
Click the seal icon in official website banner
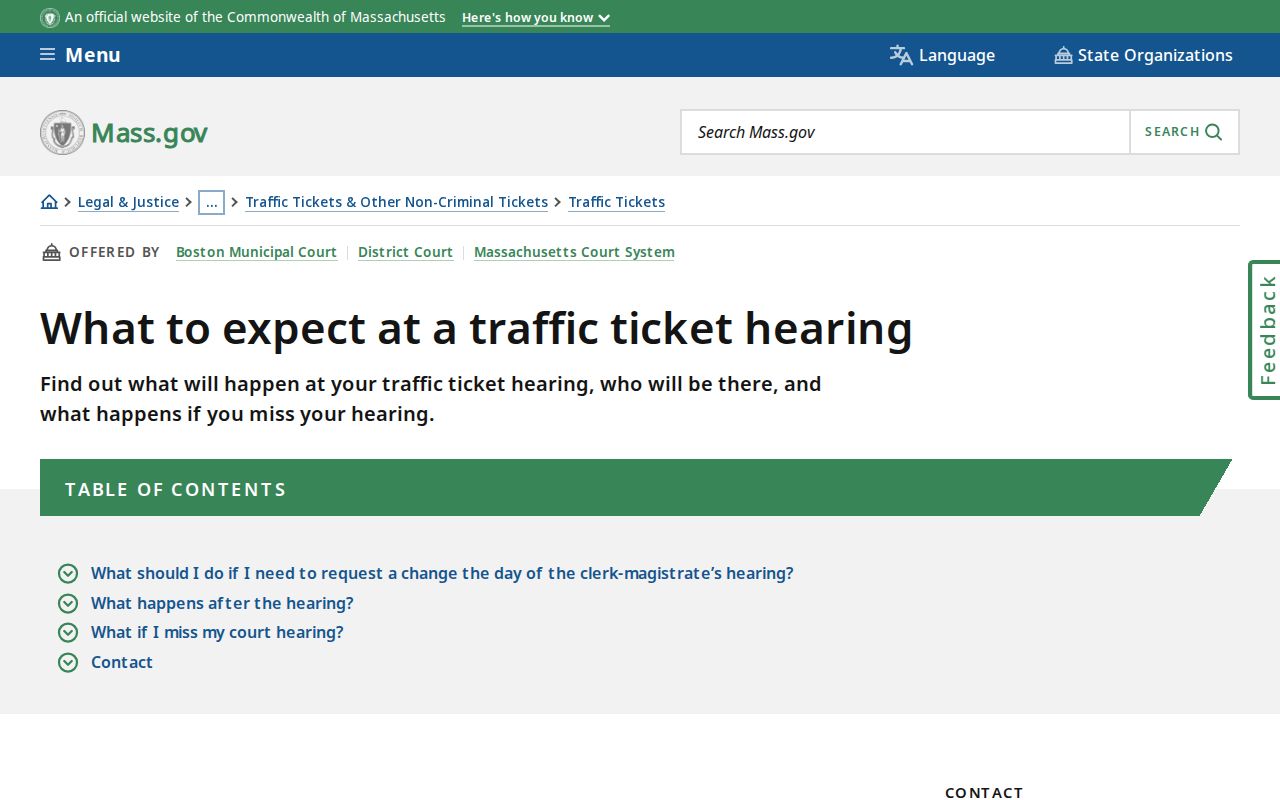click(50, 17)
